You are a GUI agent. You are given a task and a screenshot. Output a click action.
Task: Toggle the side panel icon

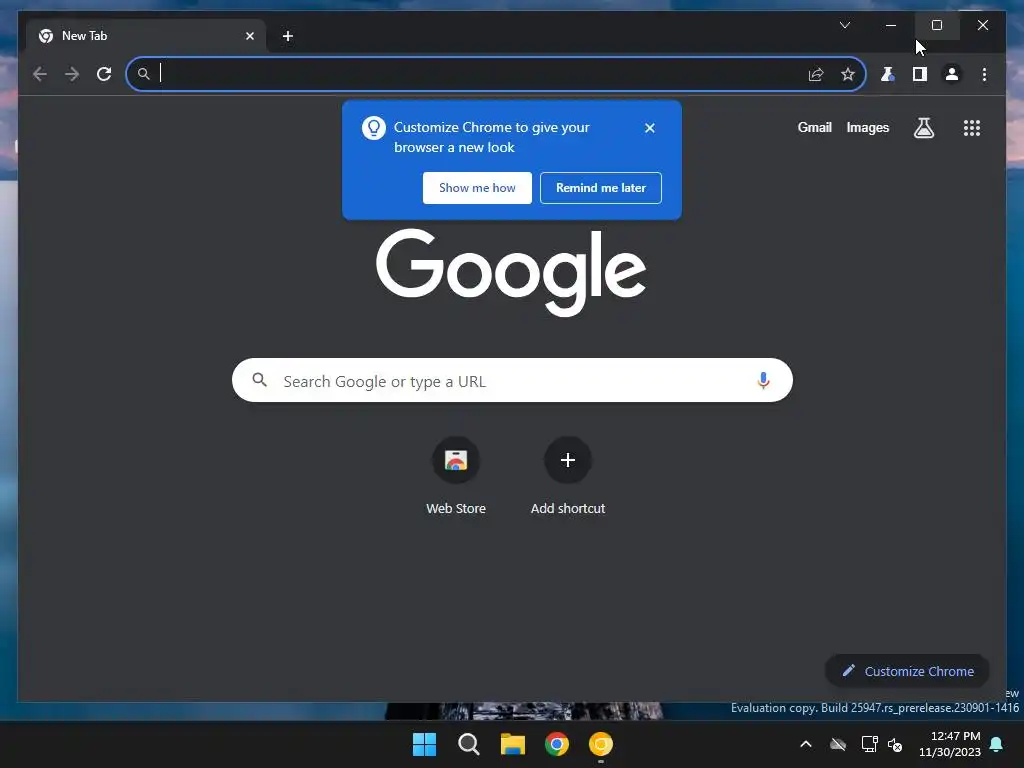pyautogui.click(x=920, y=74)
